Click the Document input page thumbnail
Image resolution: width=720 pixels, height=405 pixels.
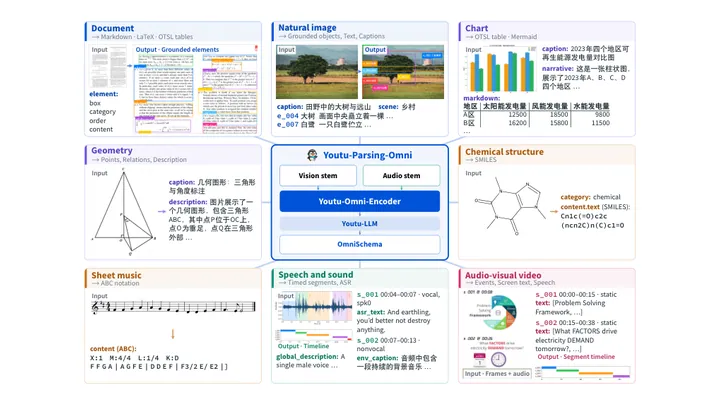click(x=109, y=67)
